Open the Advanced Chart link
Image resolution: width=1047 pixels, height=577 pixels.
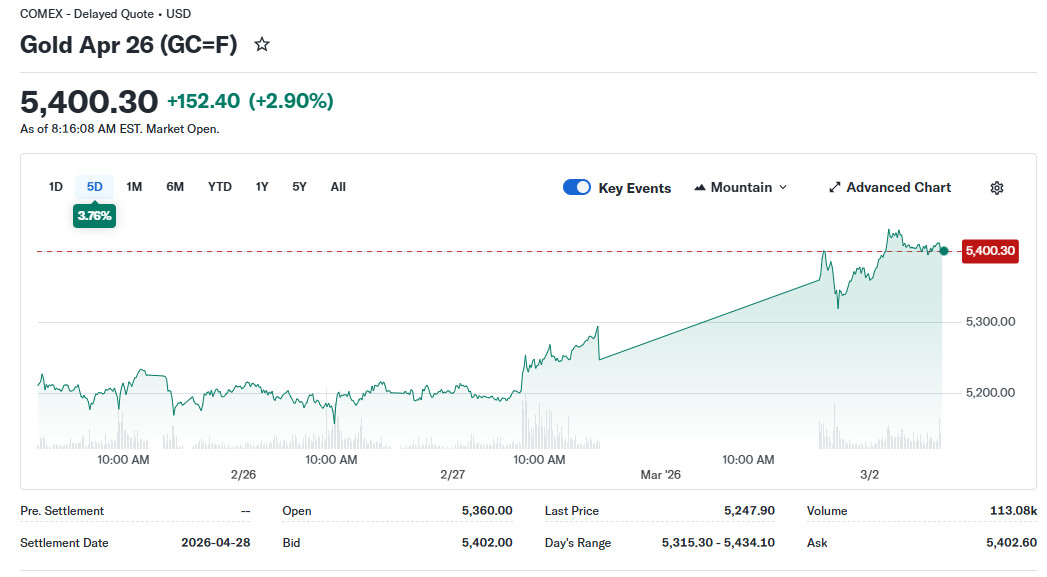pos(898,188)
